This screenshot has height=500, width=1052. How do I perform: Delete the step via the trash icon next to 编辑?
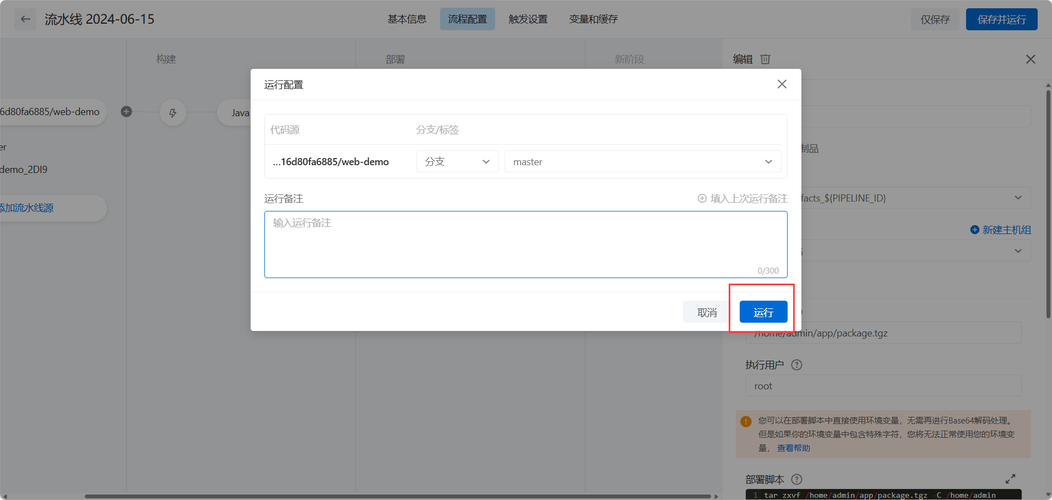(x=765, y=59)
